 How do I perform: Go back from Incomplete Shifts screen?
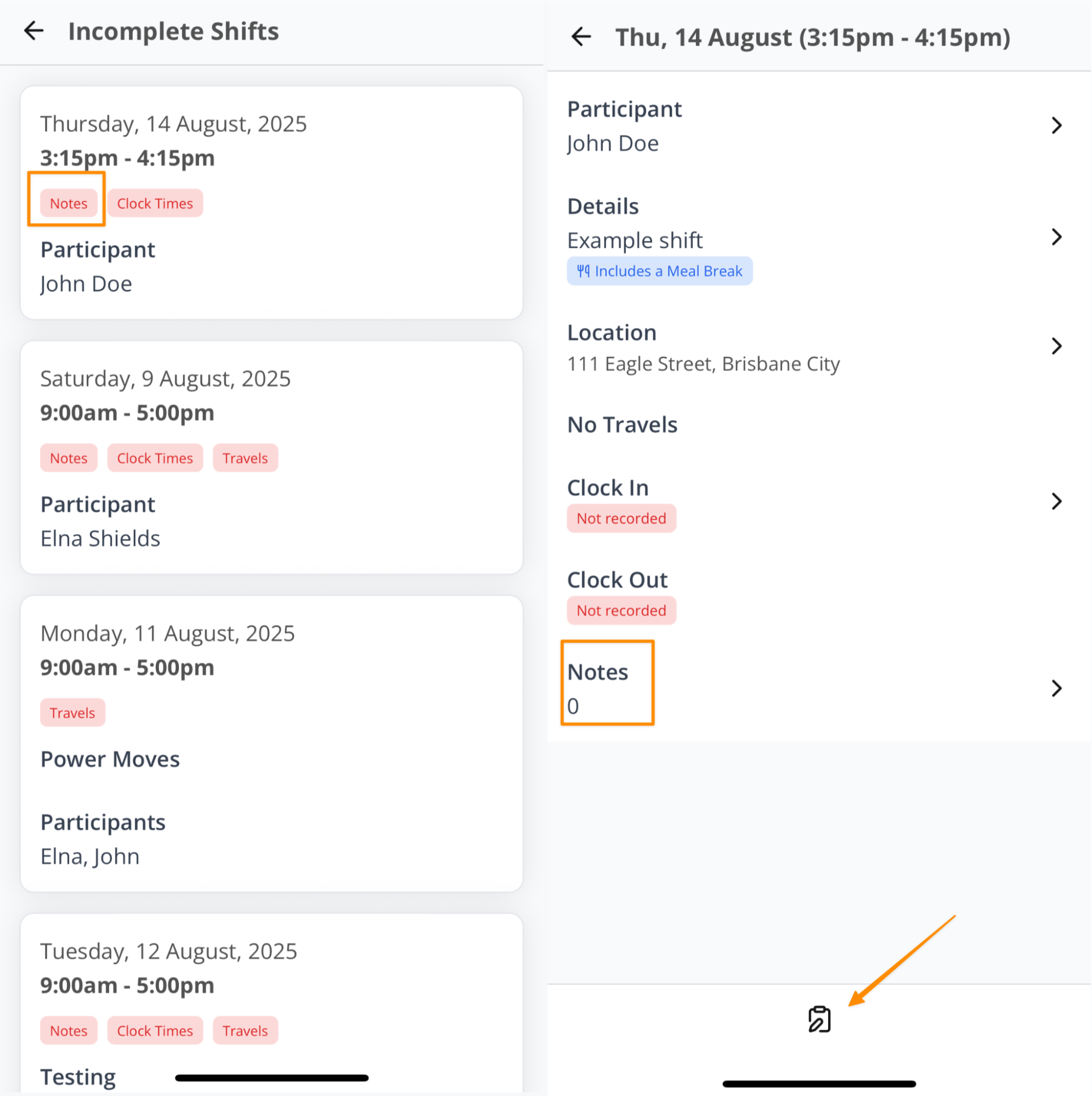pos(34,31)
